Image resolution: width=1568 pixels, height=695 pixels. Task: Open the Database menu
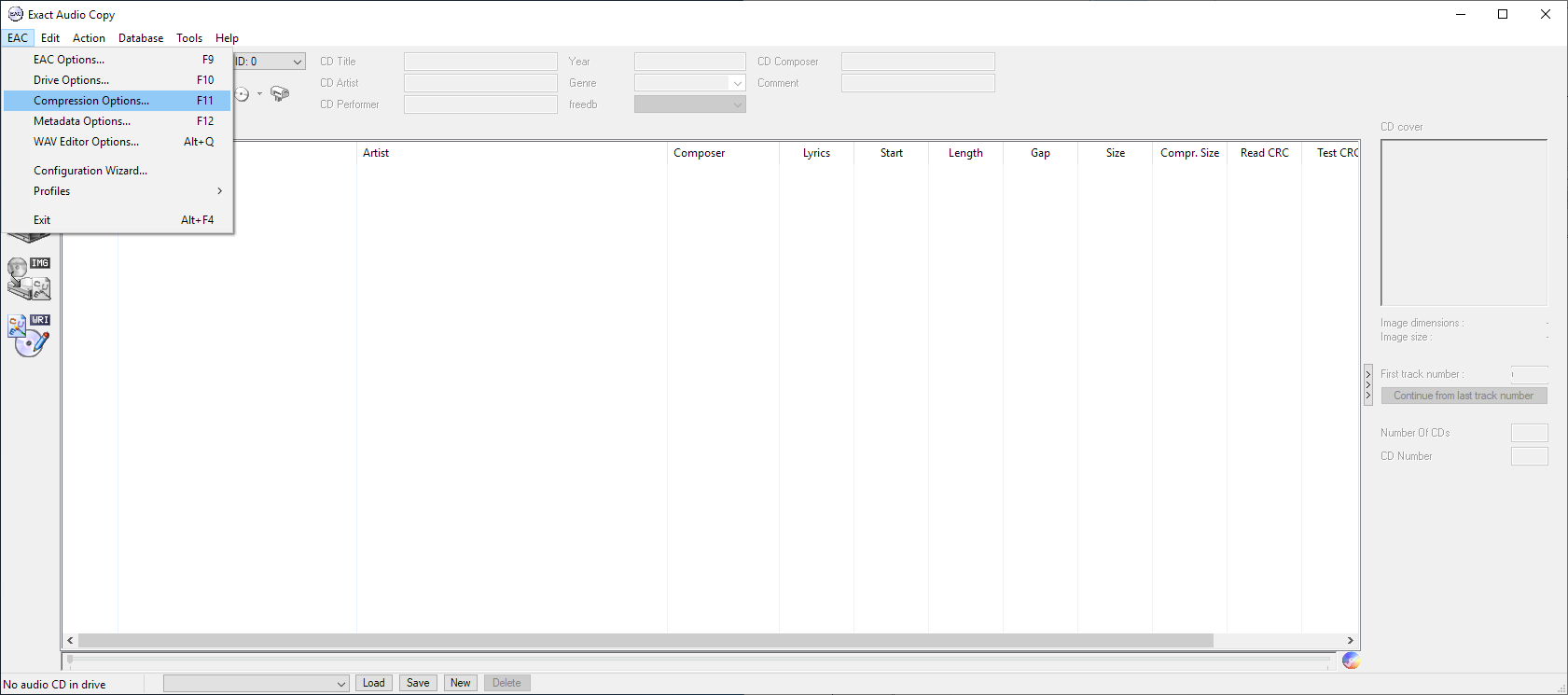click(x=141, y=38)
